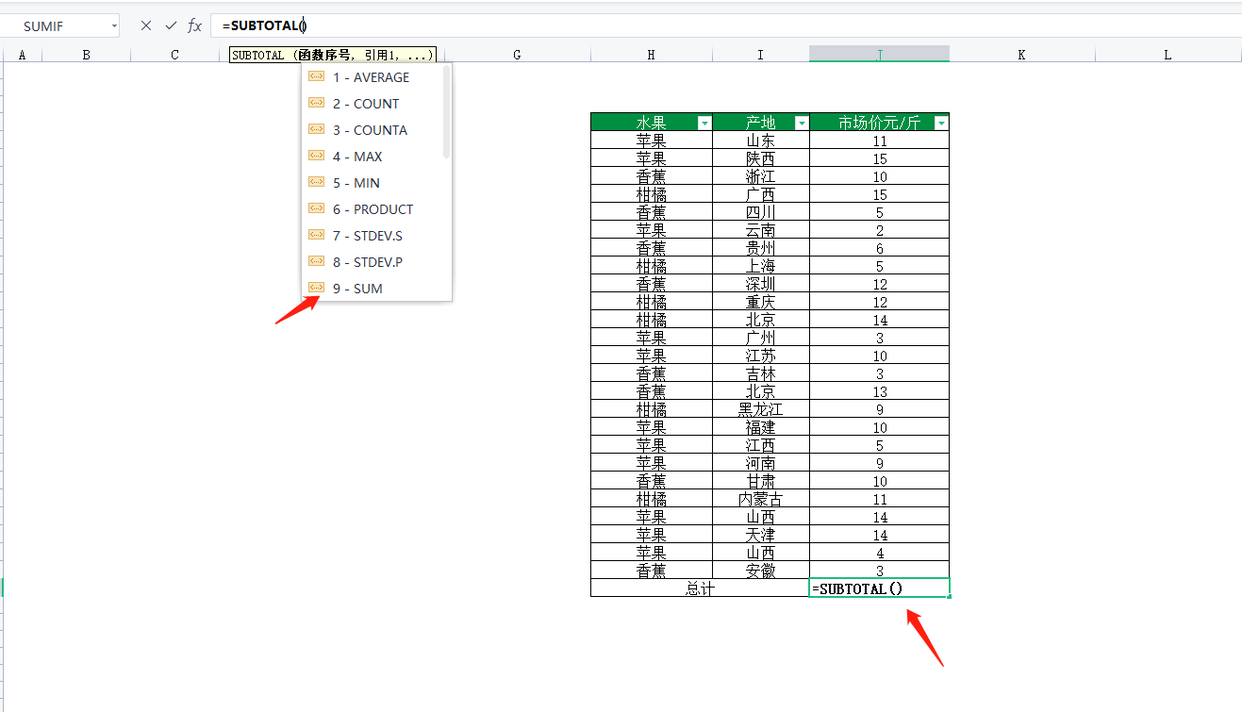Confirm the formula with the checkmark icon
The width and height of the screenshot is (1242, 712).
[170, 26]
